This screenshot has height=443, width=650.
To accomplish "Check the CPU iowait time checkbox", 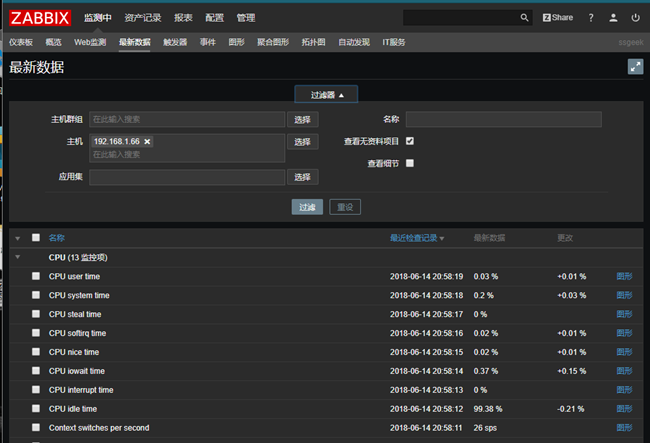I will [36, 370].
